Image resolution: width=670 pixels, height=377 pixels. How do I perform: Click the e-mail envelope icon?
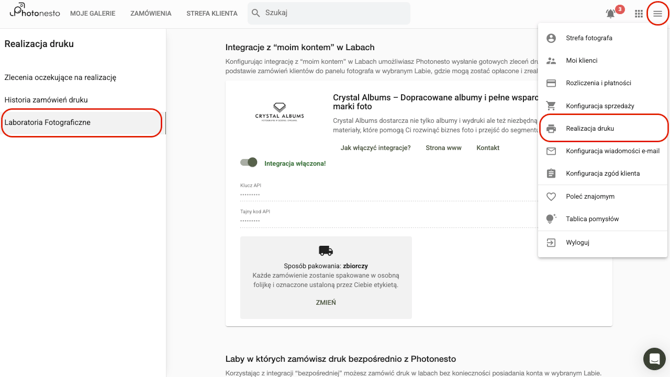(x=551, y=151)
